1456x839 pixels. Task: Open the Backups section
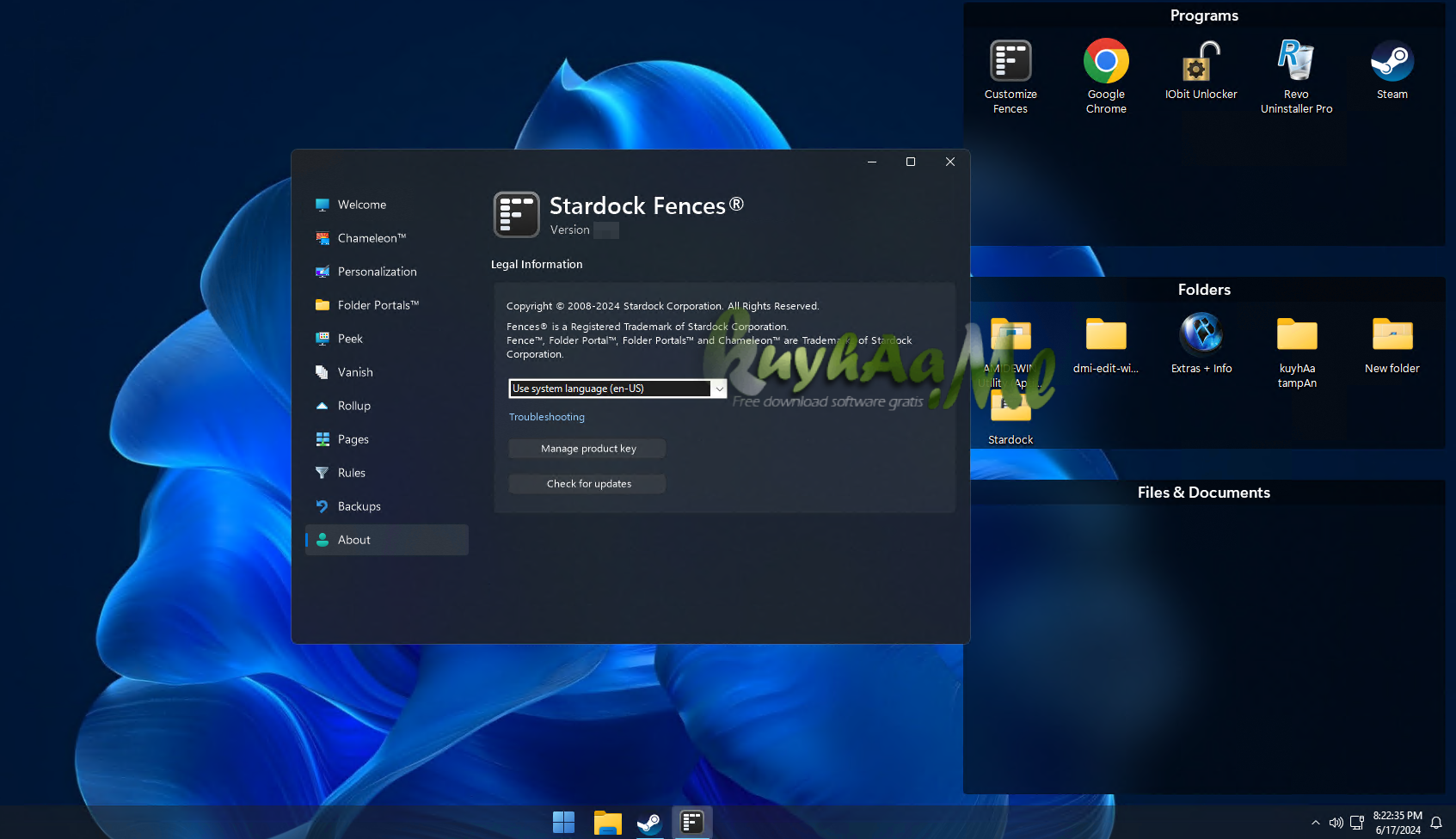(x=387, y=506)
